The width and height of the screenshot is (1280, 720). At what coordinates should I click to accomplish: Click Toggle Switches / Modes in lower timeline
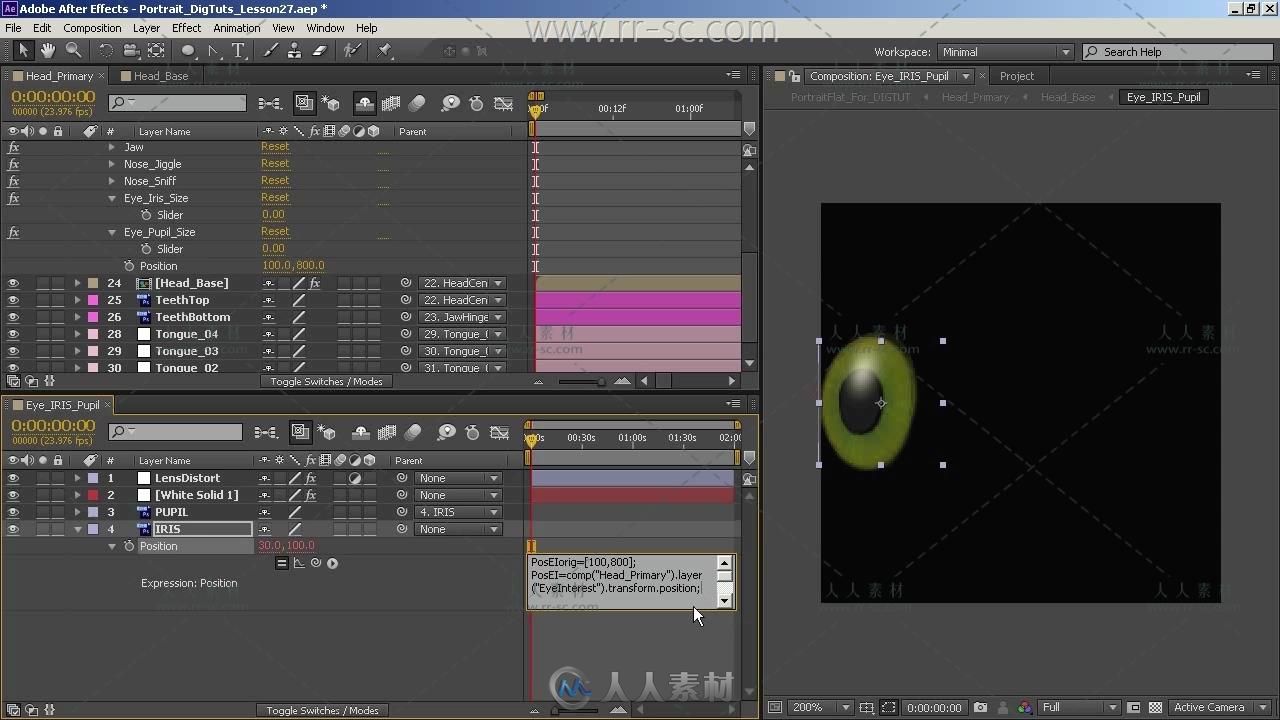coord(322,710)
